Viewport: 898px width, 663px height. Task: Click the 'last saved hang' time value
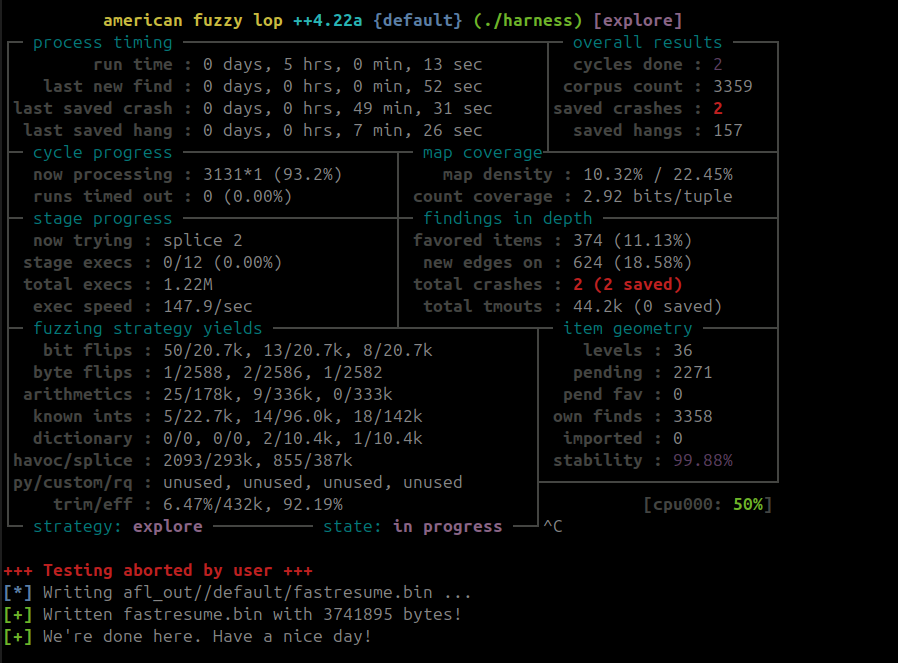342,131
